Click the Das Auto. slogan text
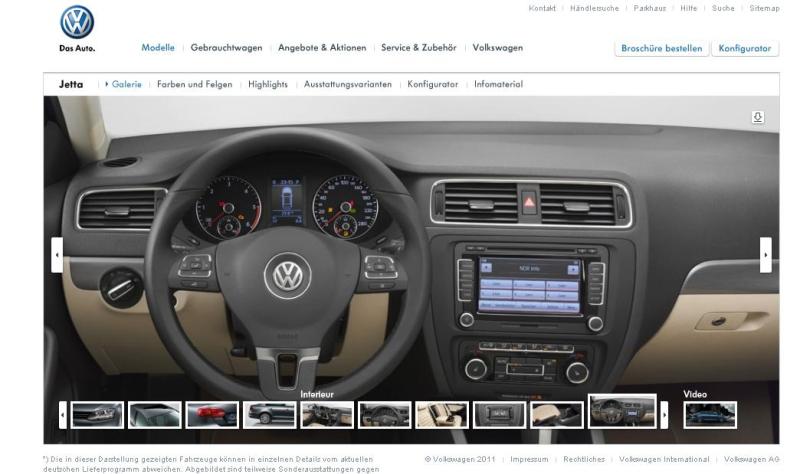 (x=77, y=48)
